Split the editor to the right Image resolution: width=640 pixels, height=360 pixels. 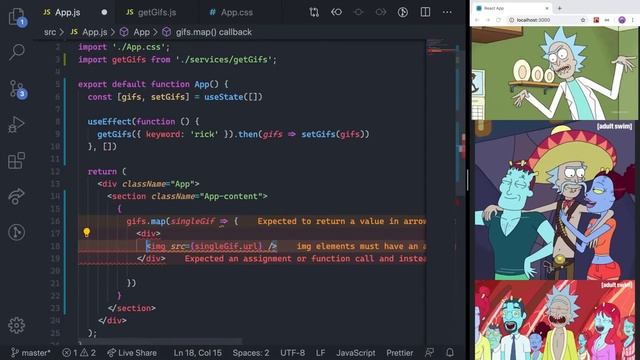coord(425,12)
